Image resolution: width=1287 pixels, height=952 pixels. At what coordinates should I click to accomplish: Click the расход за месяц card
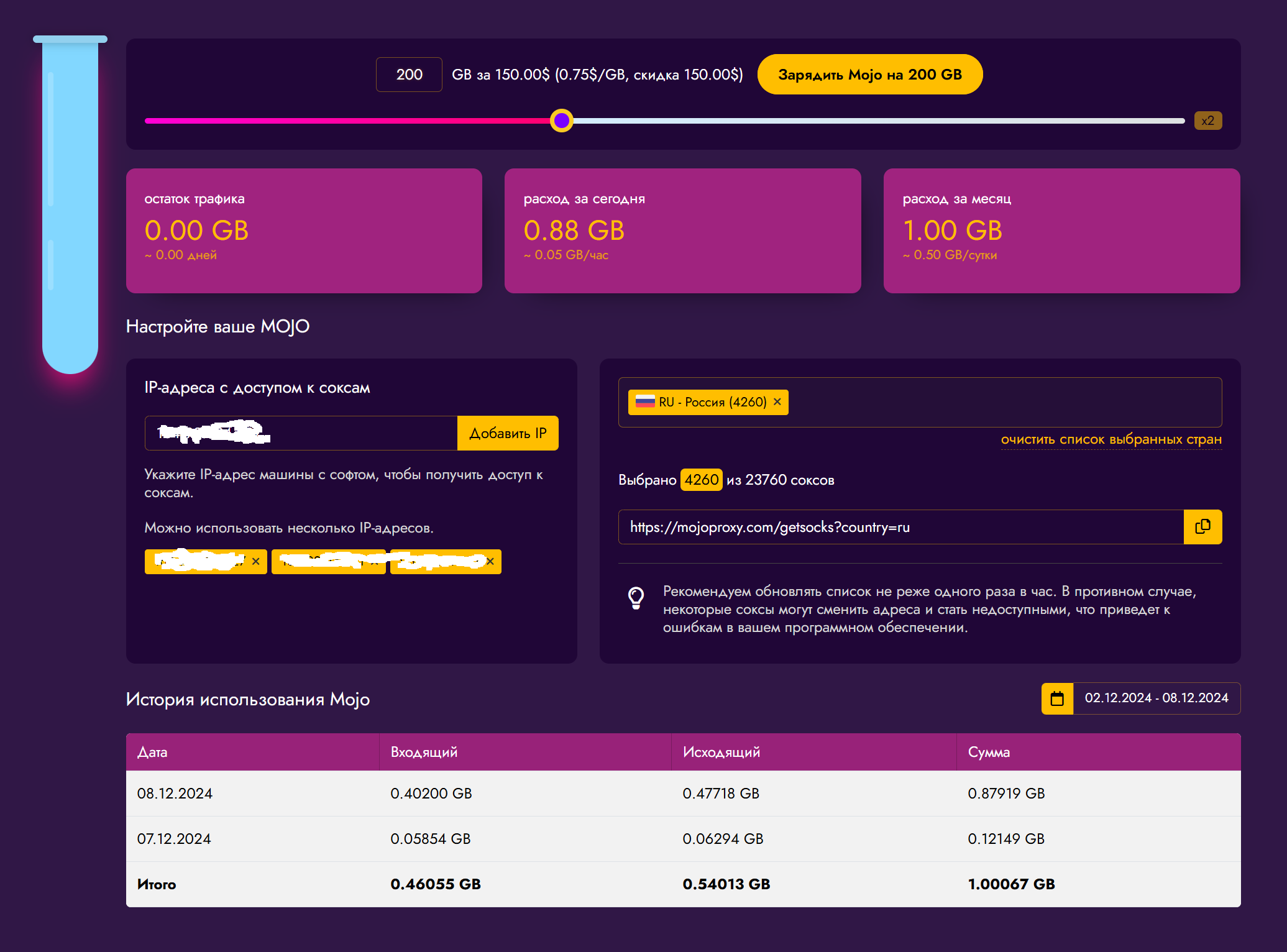[1062, 231]
